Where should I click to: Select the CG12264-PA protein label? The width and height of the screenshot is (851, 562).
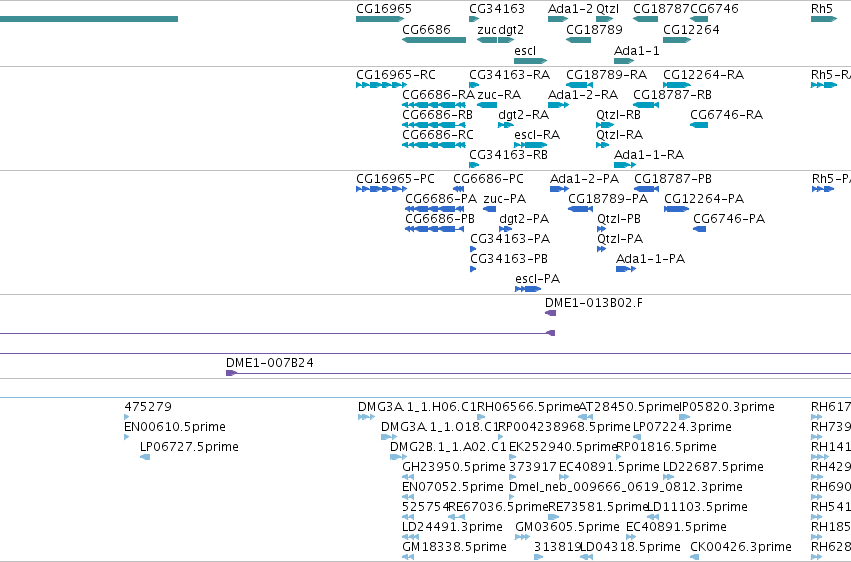coord(704,199)
